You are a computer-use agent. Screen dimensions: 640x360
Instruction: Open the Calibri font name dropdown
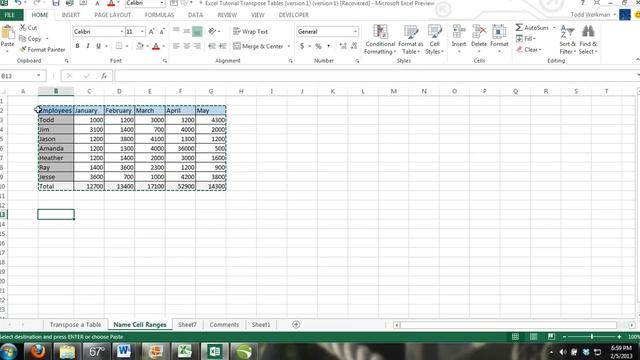tap(122, 31)
